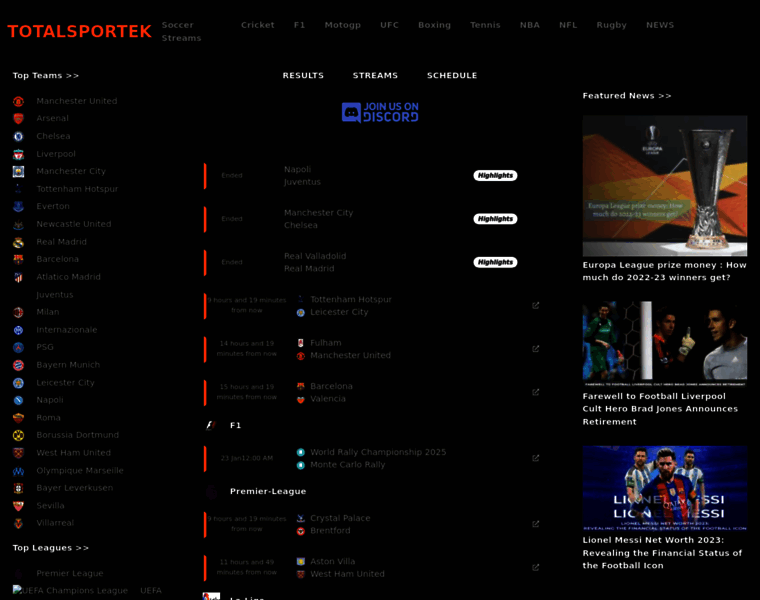Screen dimensions: 760x600
Task: Click the Atletico Madrid crest icon
Action: (18, 277)
